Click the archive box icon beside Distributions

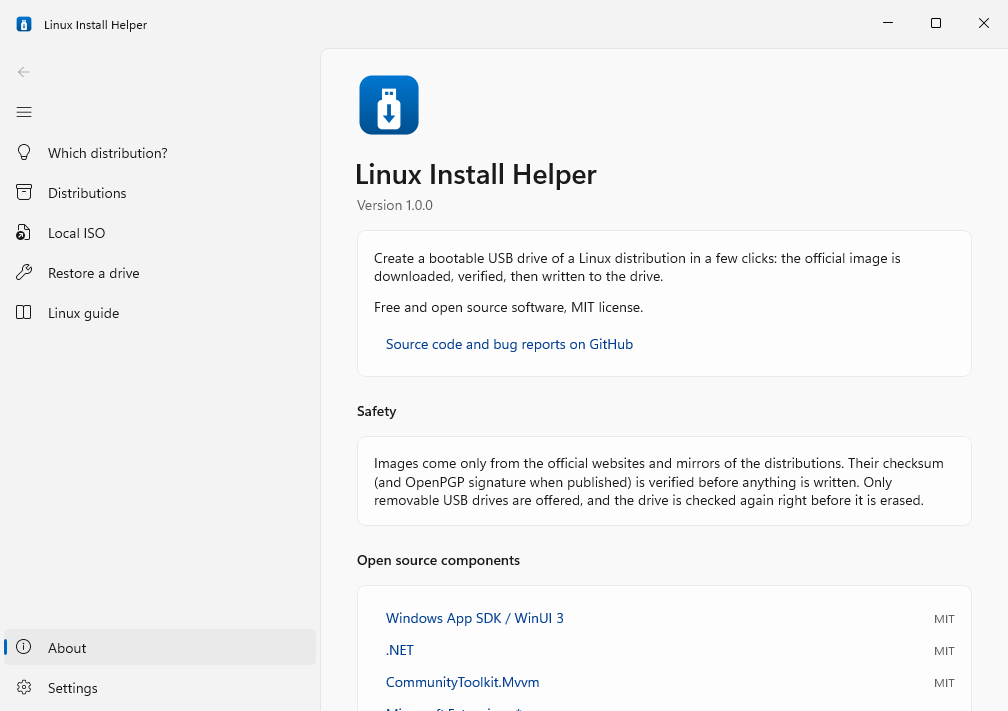pos(24,192)
